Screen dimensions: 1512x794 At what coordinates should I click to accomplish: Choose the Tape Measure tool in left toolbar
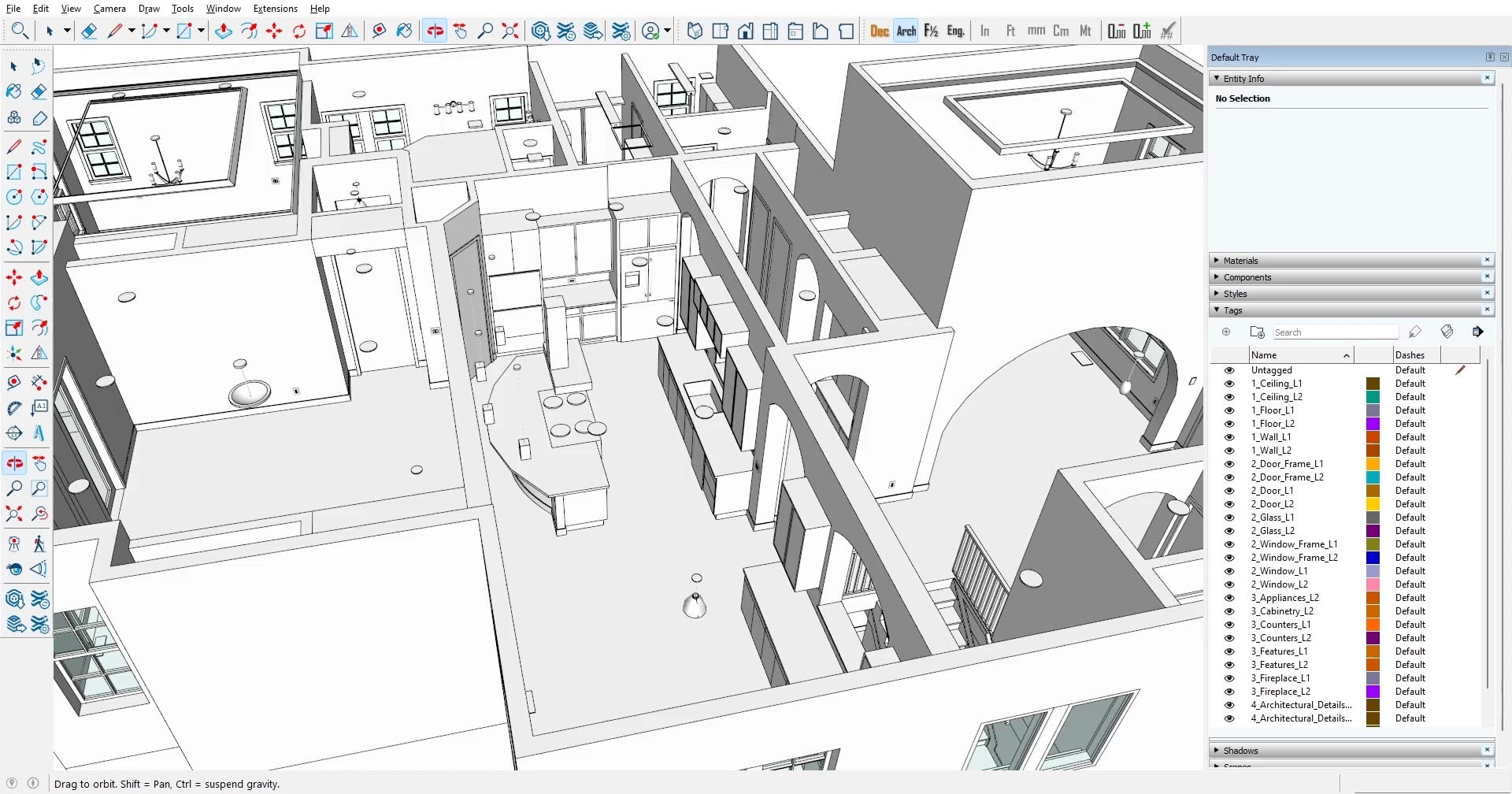(x=14, y=383)
